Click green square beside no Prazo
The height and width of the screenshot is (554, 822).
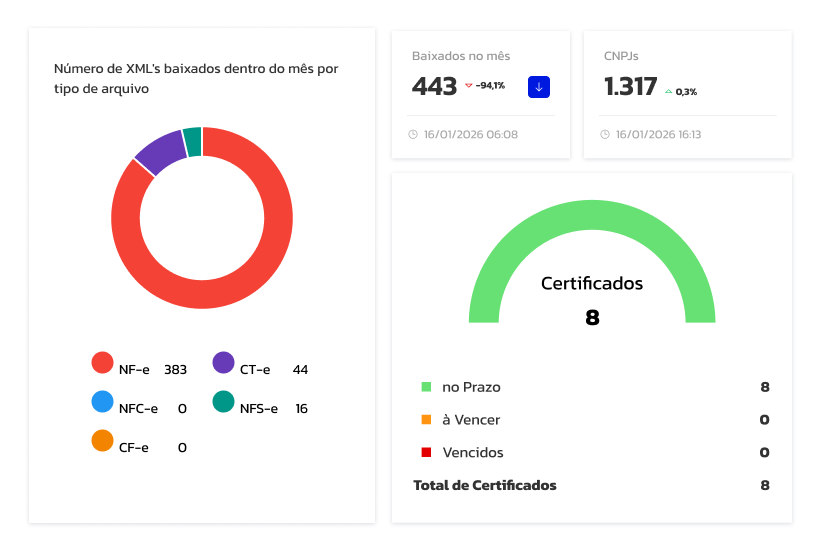click(x=426, y=387)
